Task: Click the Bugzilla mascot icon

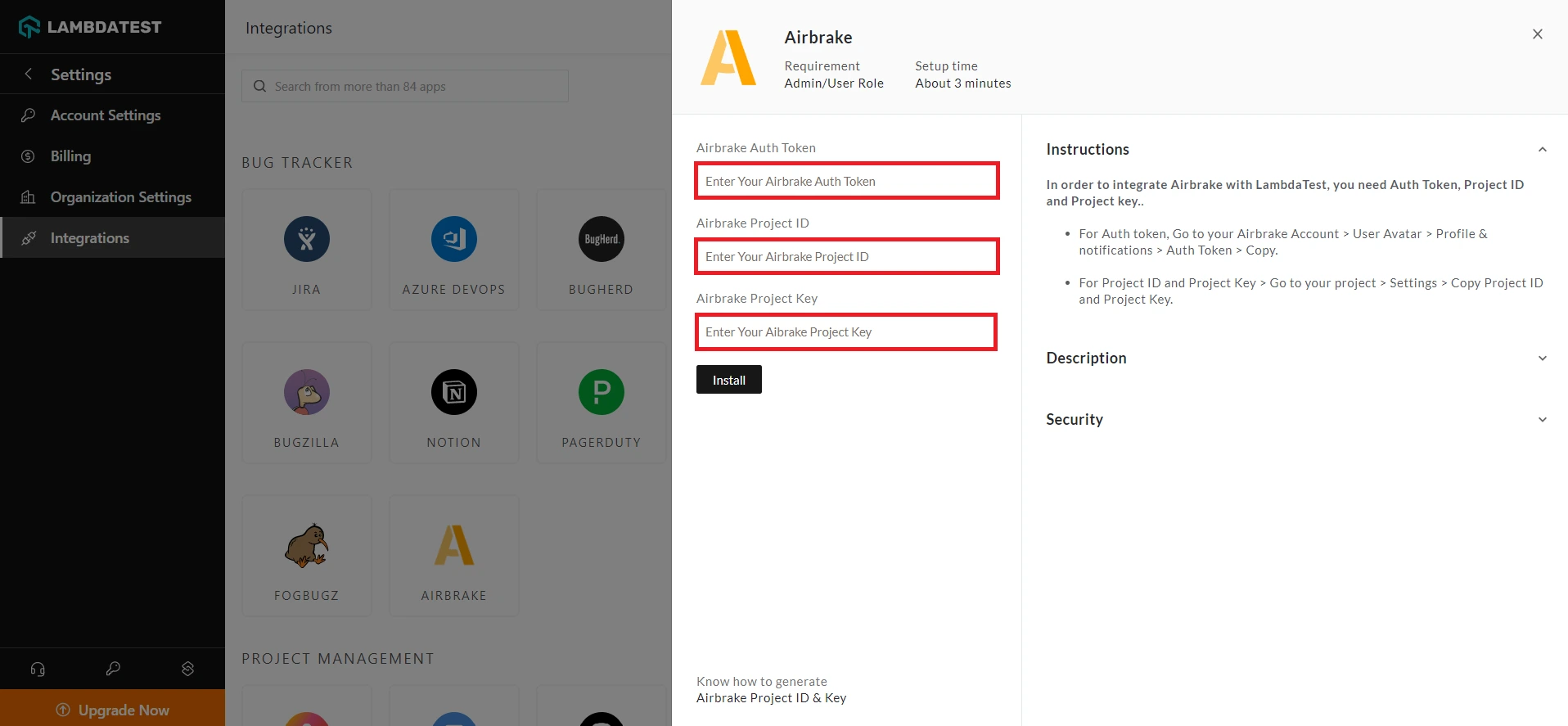Action: pyautogui.click(x=307, y=392)
